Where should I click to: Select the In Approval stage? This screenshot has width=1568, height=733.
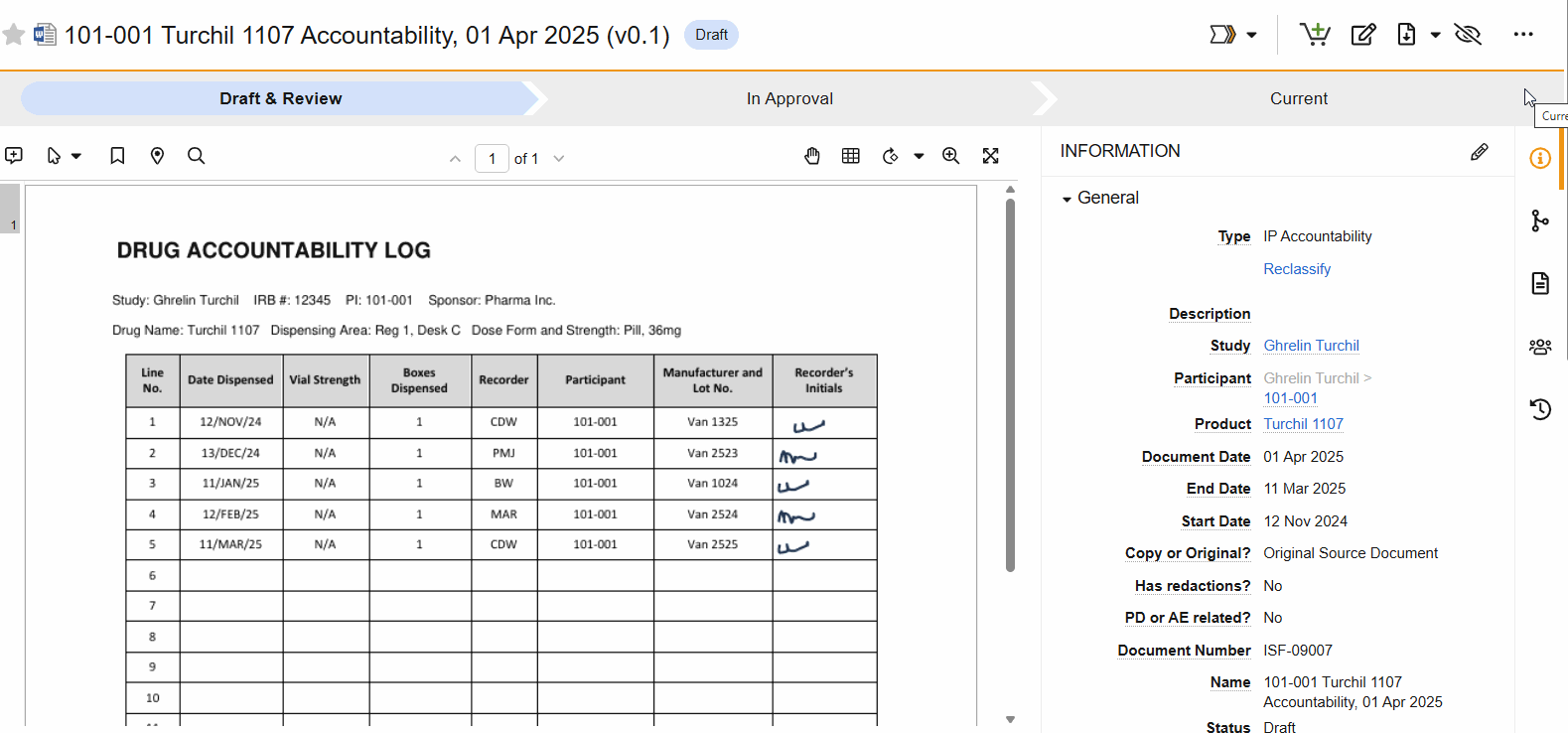789,98
